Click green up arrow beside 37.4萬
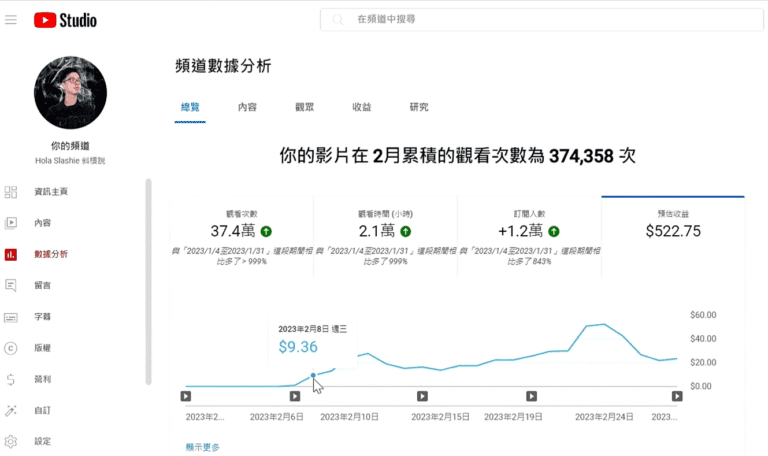Viewport: 768px width, 456px height. click(x=266, y=231)
